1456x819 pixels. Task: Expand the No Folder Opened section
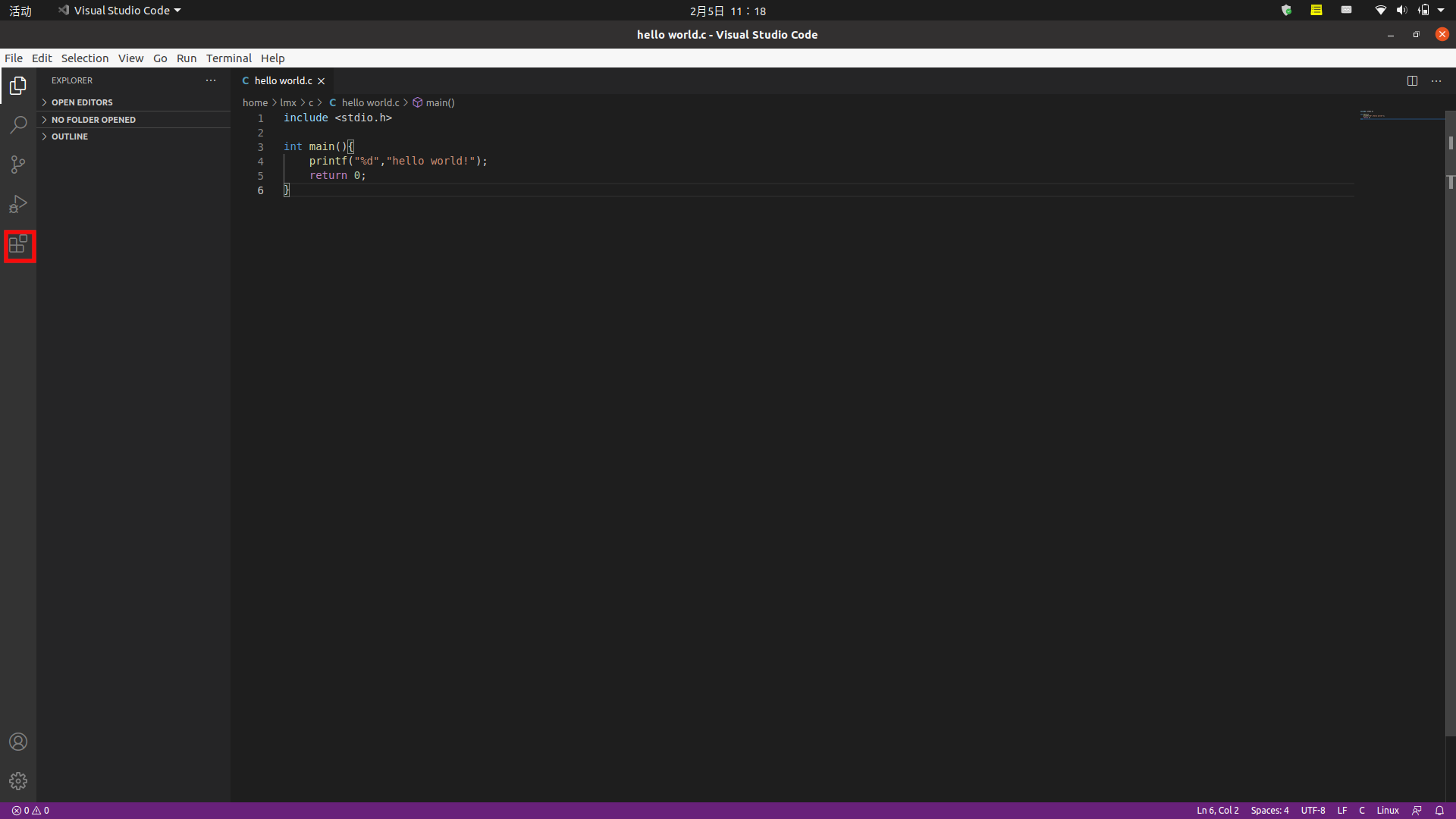coord(93,120)
